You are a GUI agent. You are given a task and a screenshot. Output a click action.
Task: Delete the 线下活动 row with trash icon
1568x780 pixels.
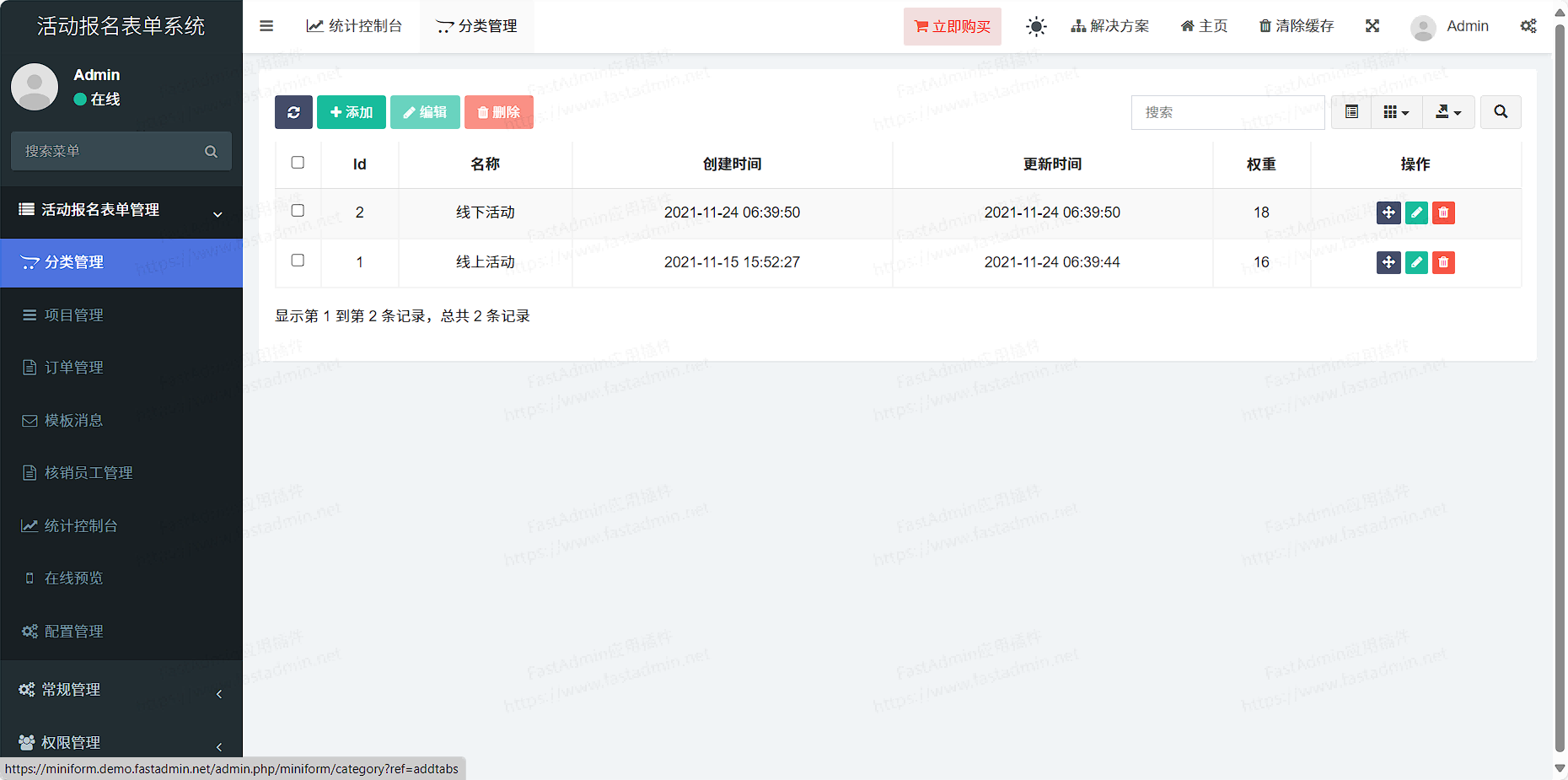pos(1443,212)
